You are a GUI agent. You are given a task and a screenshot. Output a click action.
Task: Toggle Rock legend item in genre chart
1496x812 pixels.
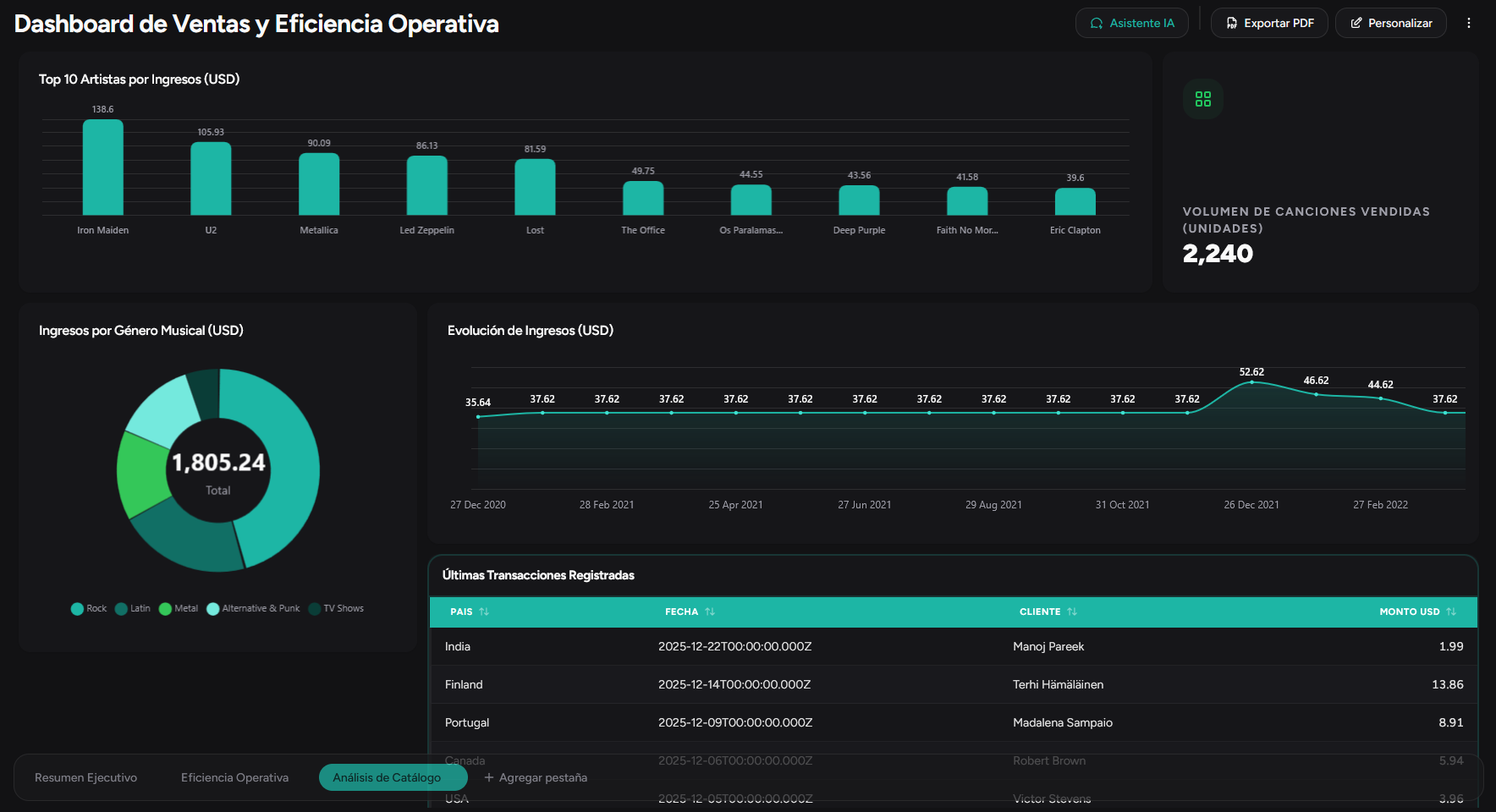coord(89,608)
